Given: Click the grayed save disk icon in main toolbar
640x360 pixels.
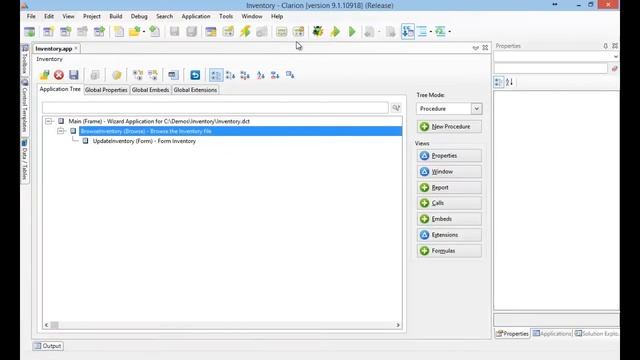Looking at the screenshot, I should coord(174,31).
